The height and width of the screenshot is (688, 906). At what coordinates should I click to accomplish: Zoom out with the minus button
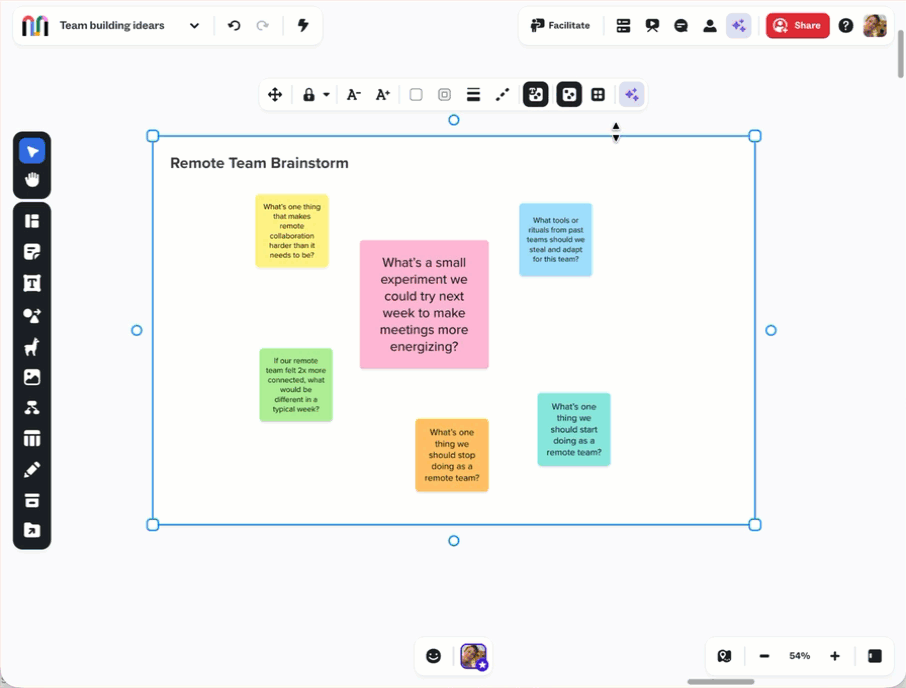[x=764, y=656]
